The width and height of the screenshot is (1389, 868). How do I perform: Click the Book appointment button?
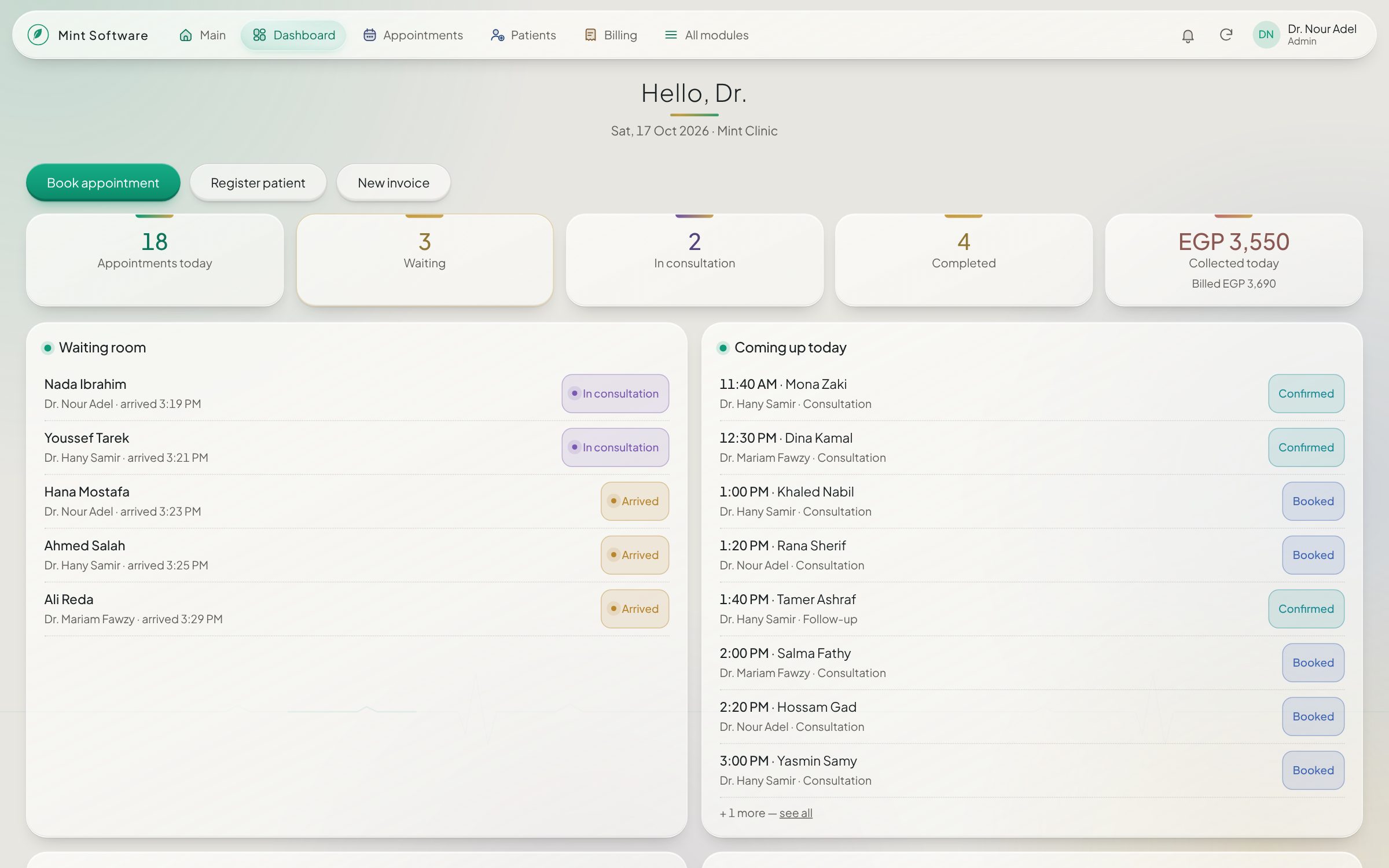[x=103, y=183]
